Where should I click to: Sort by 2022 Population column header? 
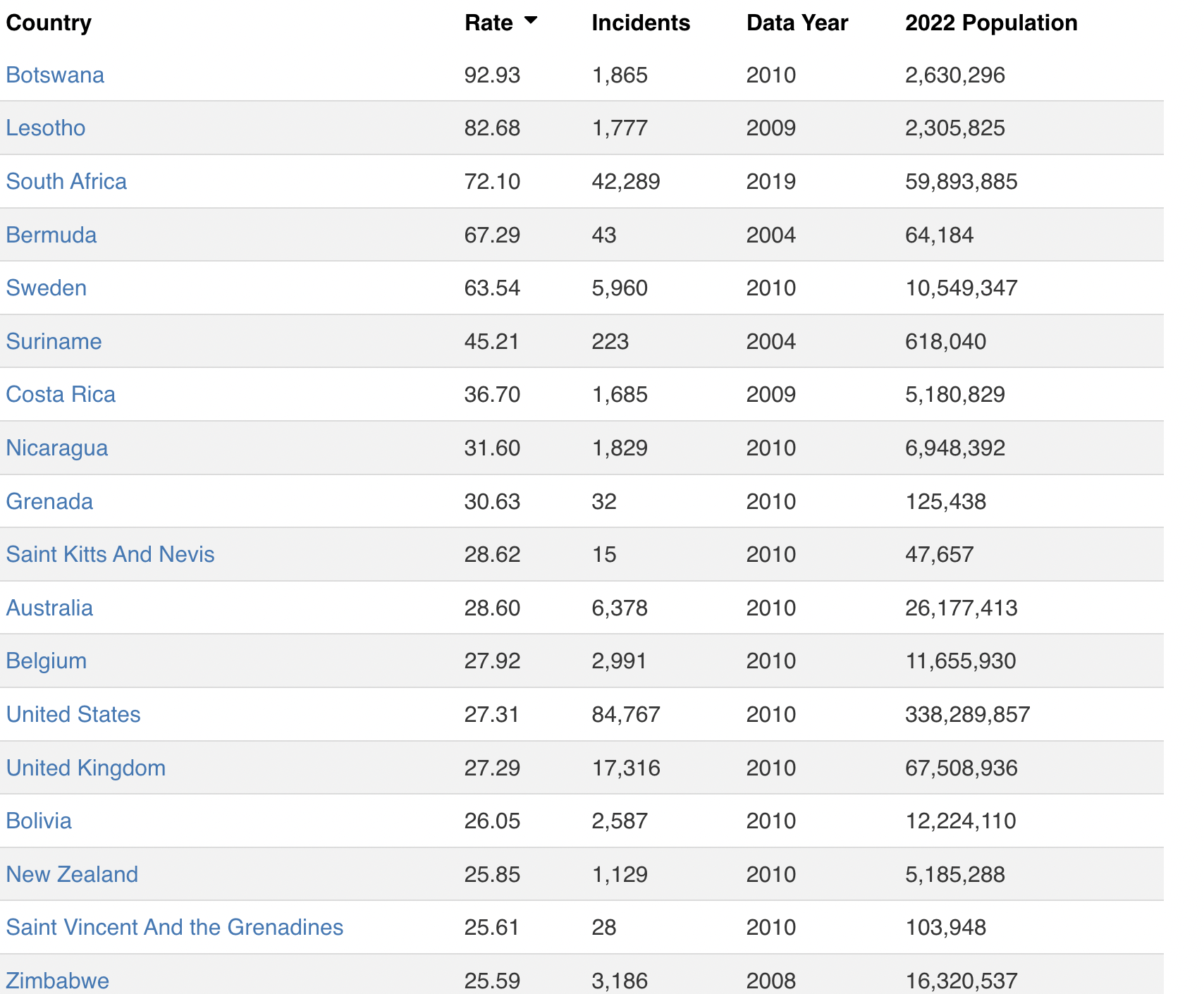coord(990,23)
